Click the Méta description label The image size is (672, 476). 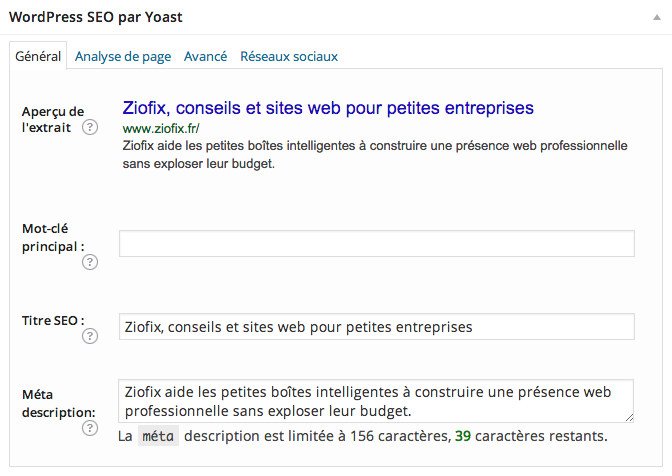(x=59, y=404)
